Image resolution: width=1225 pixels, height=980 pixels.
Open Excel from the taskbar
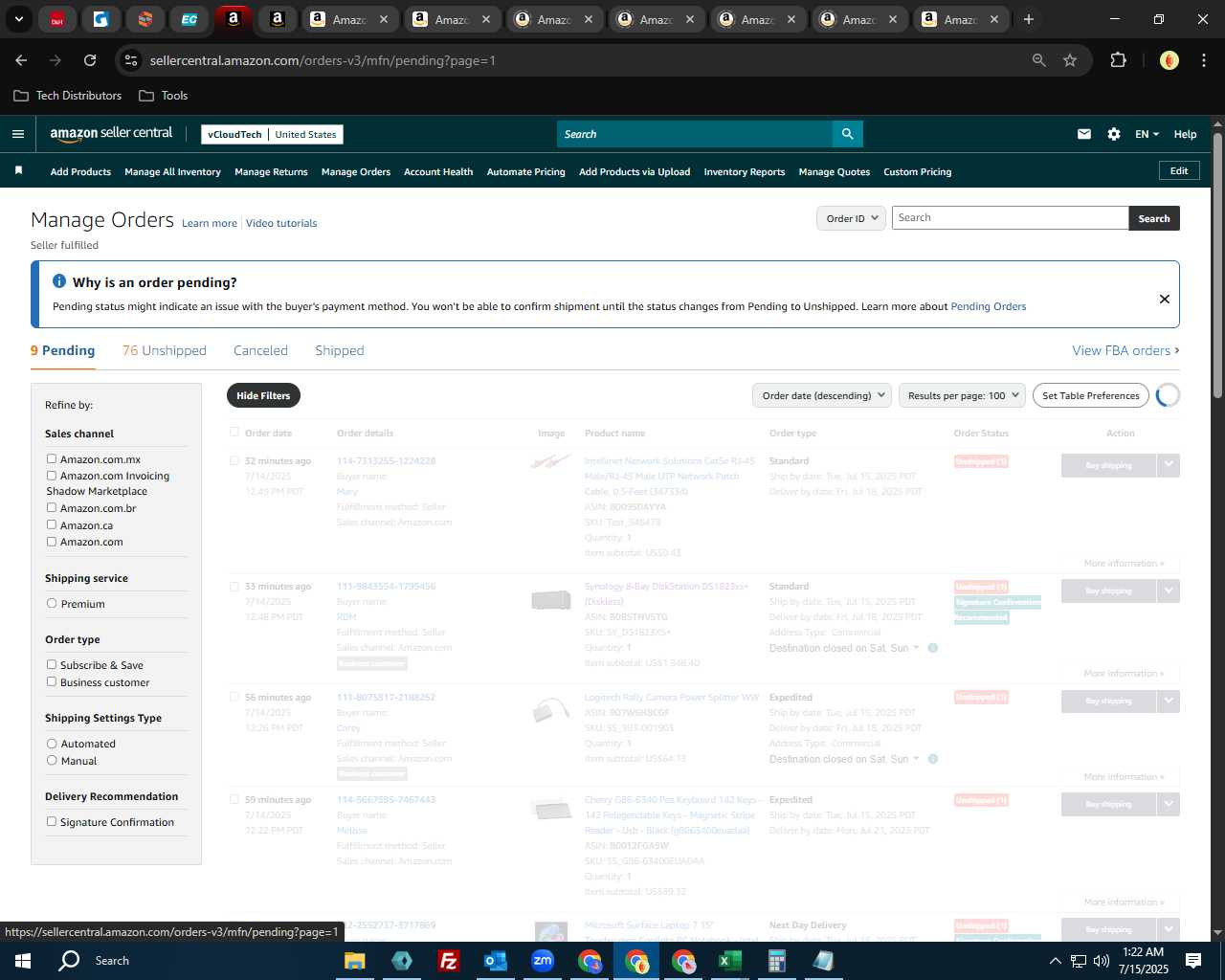[729, 961]
